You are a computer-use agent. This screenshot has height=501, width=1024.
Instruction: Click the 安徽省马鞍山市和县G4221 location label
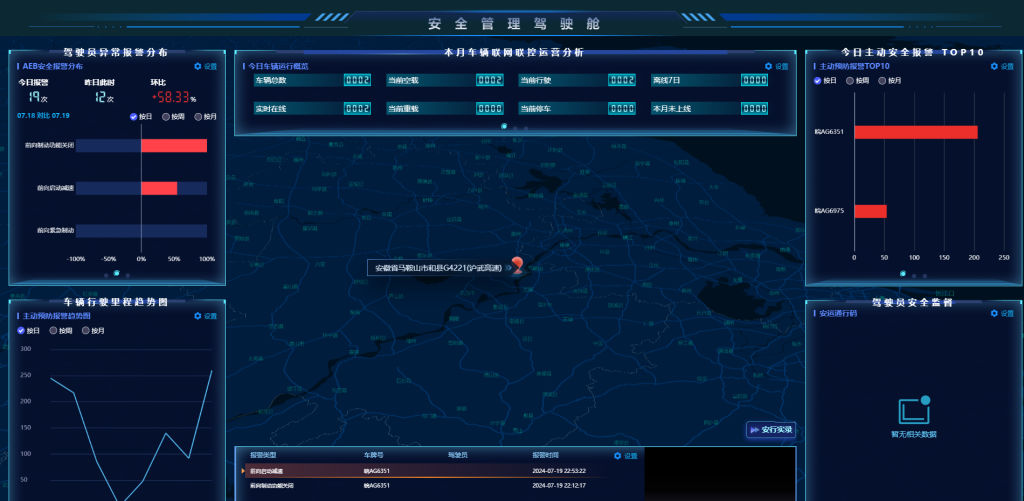(x=438, y=268)
